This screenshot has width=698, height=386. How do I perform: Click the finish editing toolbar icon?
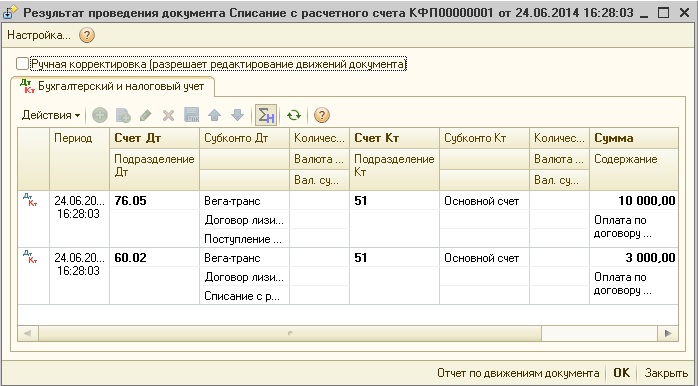click(x=191, y=115)
